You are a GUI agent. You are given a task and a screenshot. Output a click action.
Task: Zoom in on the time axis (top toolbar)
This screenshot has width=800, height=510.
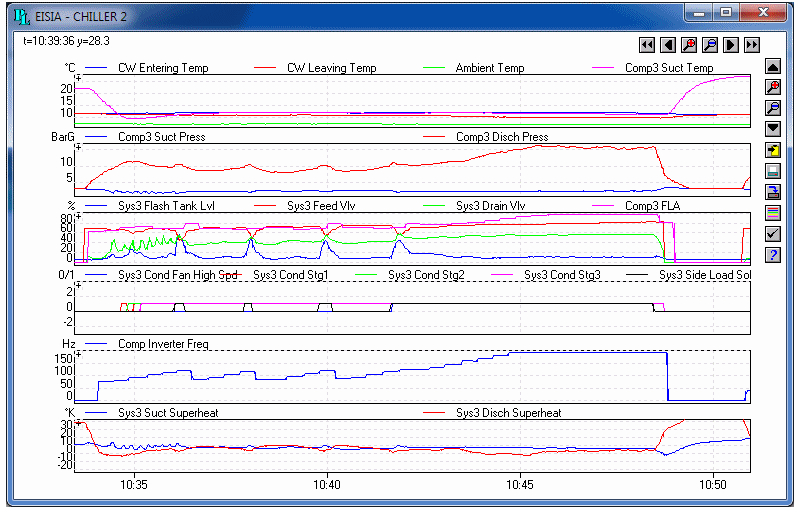click(689, 45)
